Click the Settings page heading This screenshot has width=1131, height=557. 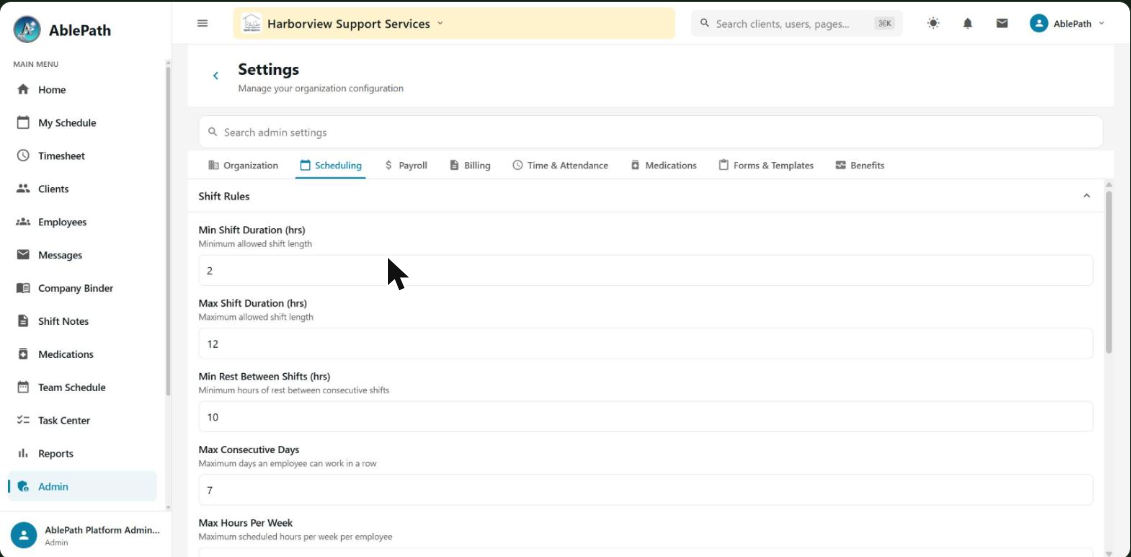[x=268, y=70]
